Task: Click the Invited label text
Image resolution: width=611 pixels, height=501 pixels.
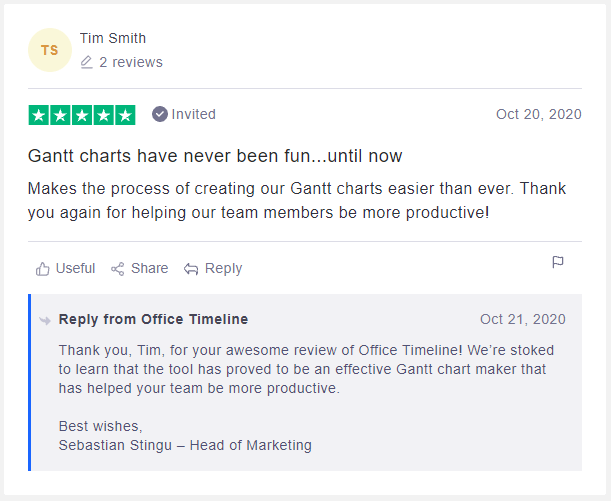Action: coord(193,114)
